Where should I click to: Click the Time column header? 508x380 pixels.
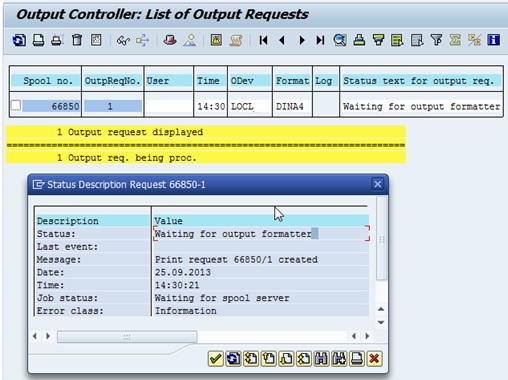210,81
